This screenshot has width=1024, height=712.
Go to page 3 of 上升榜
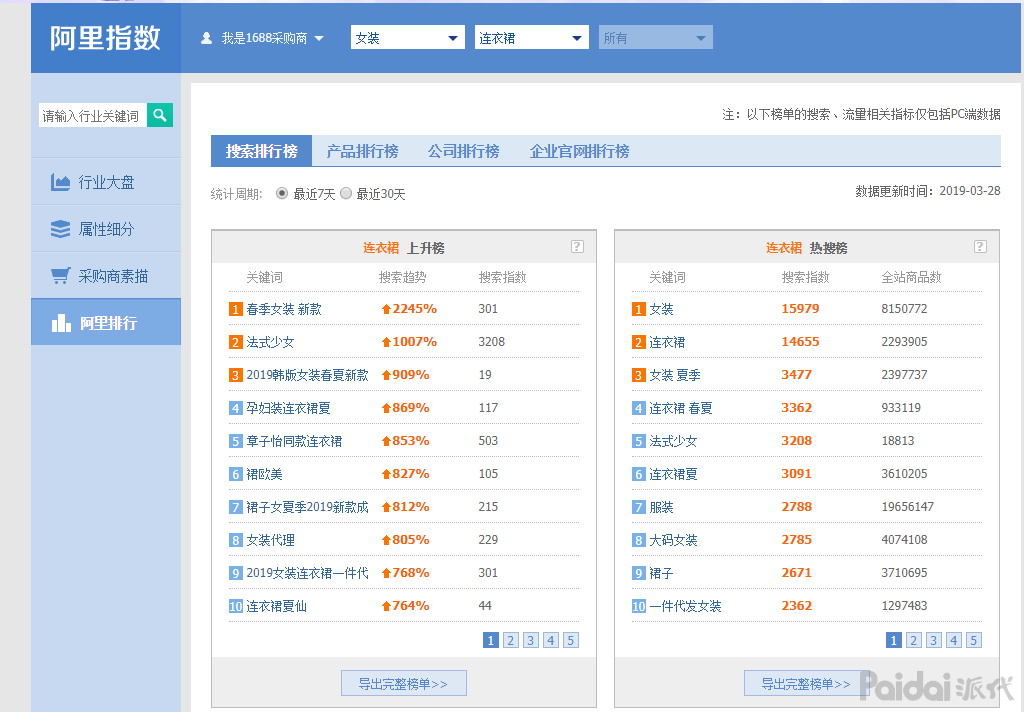coord(531,640)
